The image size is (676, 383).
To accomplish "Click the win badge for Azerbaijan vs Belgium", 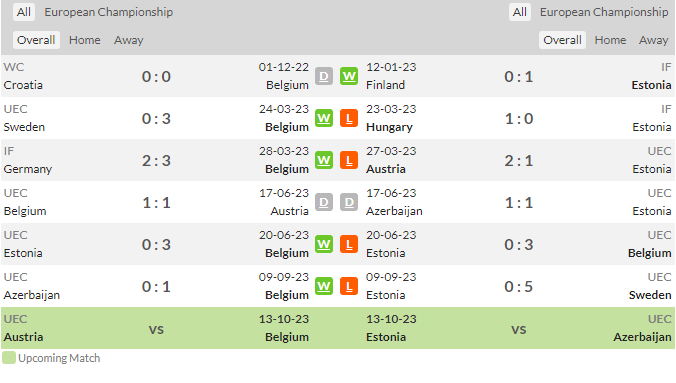I will pyautogui.click(x=324, y=286).
